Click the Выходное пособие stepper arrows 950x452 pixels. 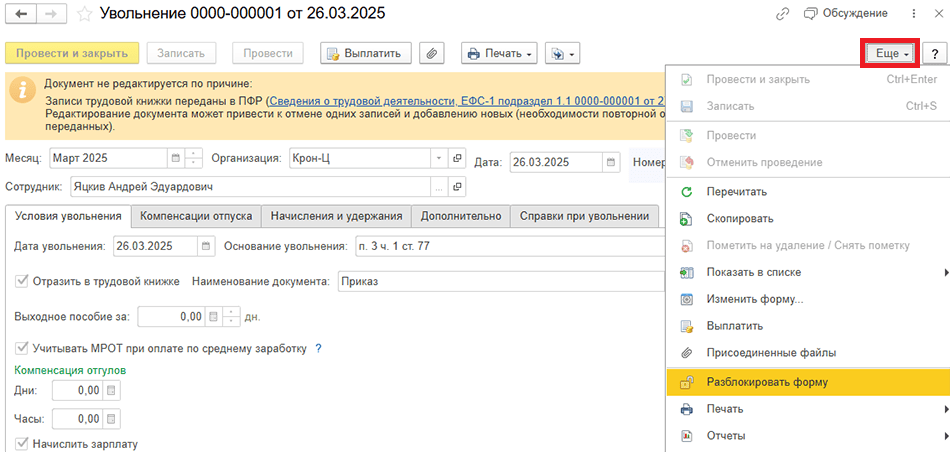(231, 316)
